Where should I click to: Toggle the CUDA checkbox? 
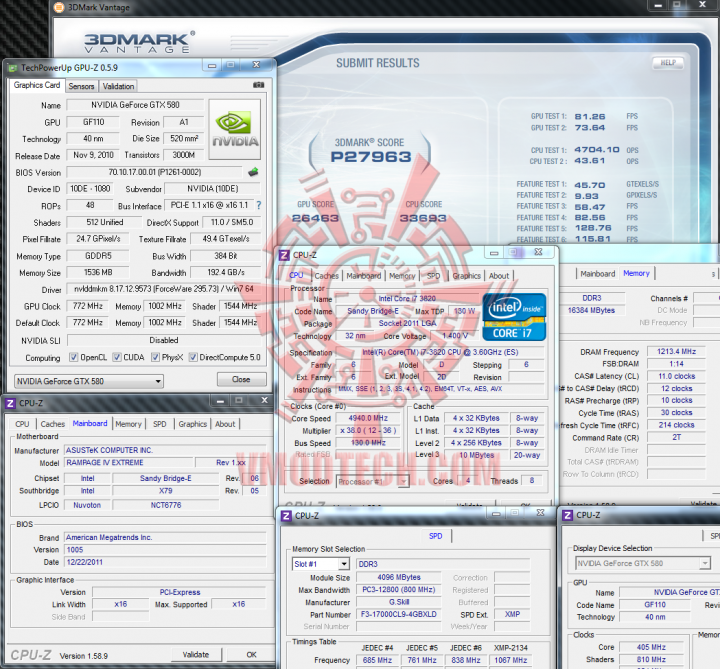click(x=117, y=357)
